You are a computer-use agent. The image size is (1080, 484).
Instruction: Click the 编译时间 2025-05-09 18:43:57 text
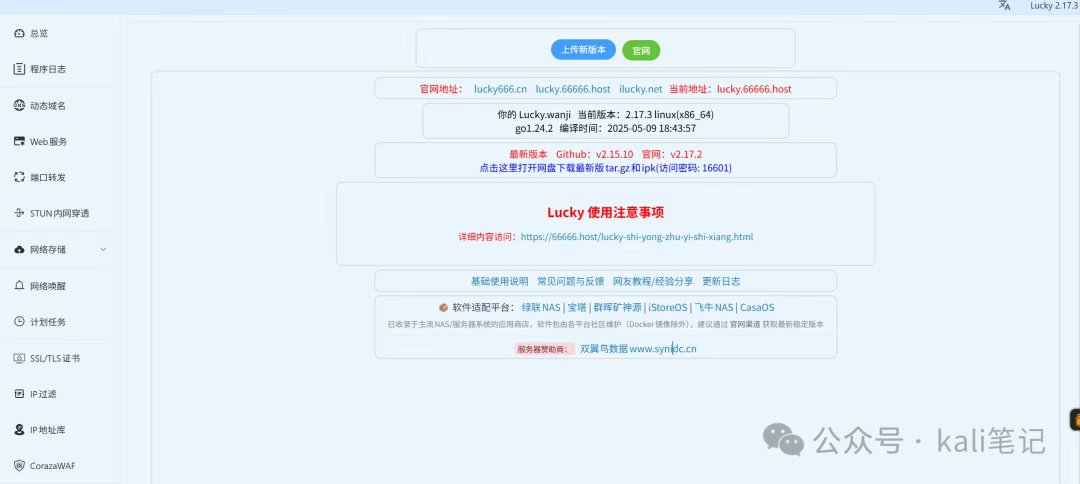coord(627,127)
